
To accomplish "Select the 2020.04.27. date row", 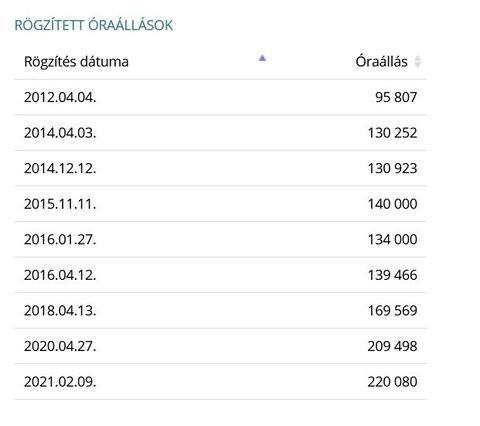I will [220, 346].
